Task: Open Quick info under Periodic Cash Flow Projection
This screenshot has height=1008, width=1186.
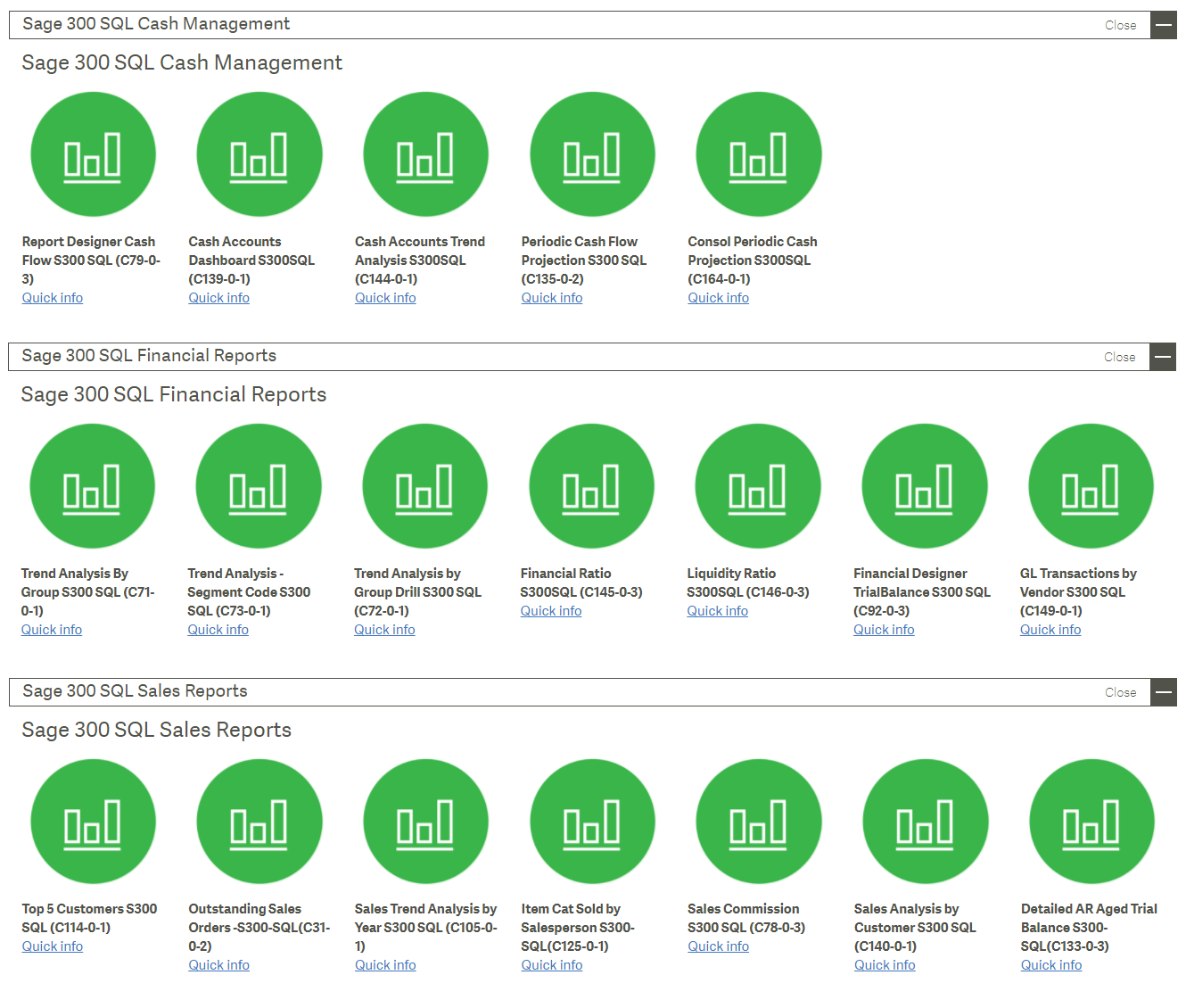Action: point(552,298)
